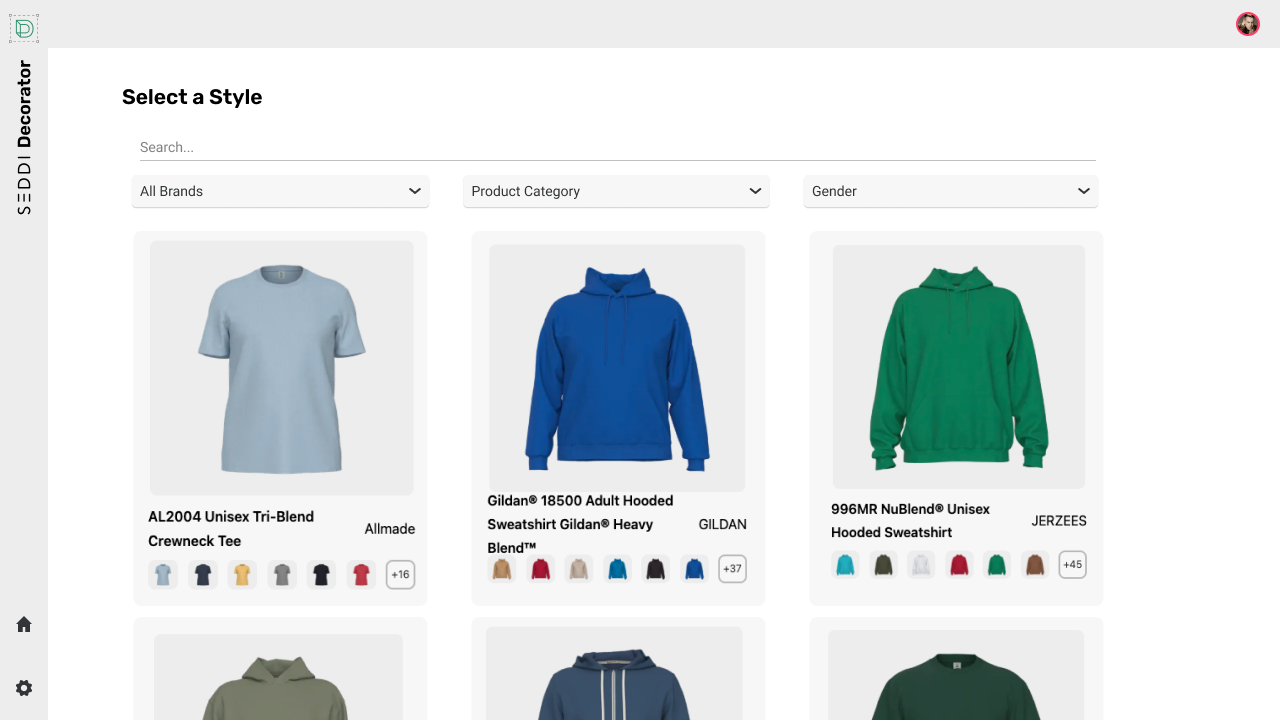Pick beige swatch for Gildan 18500
The height and width of the screenshot is (720, 1280).
point(579,569)
